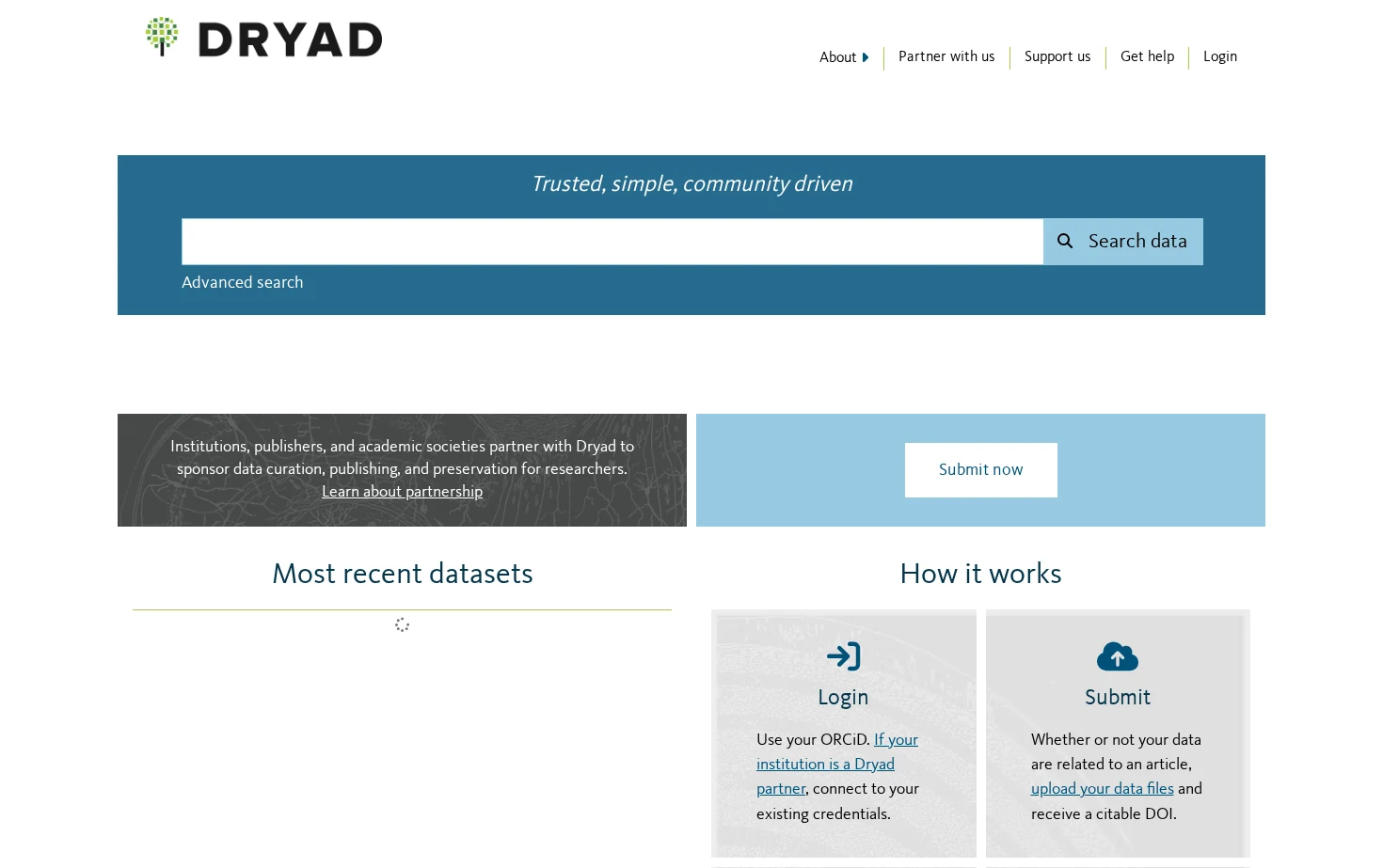Click the cloud upload Submit icon

1118,656
